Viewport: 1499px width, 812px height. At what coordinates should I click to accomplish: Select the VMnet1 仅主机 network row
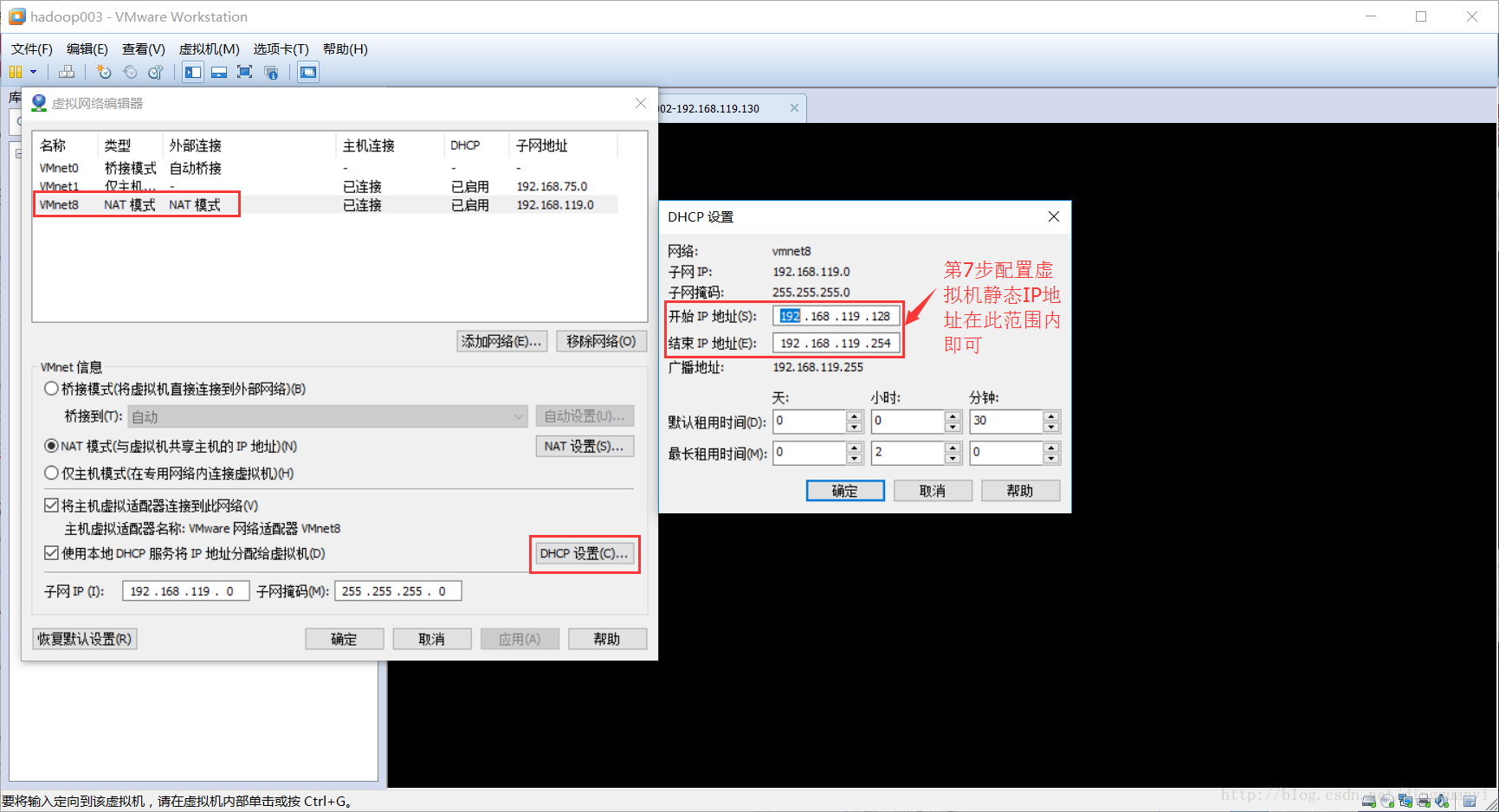(x=325, y=186)
